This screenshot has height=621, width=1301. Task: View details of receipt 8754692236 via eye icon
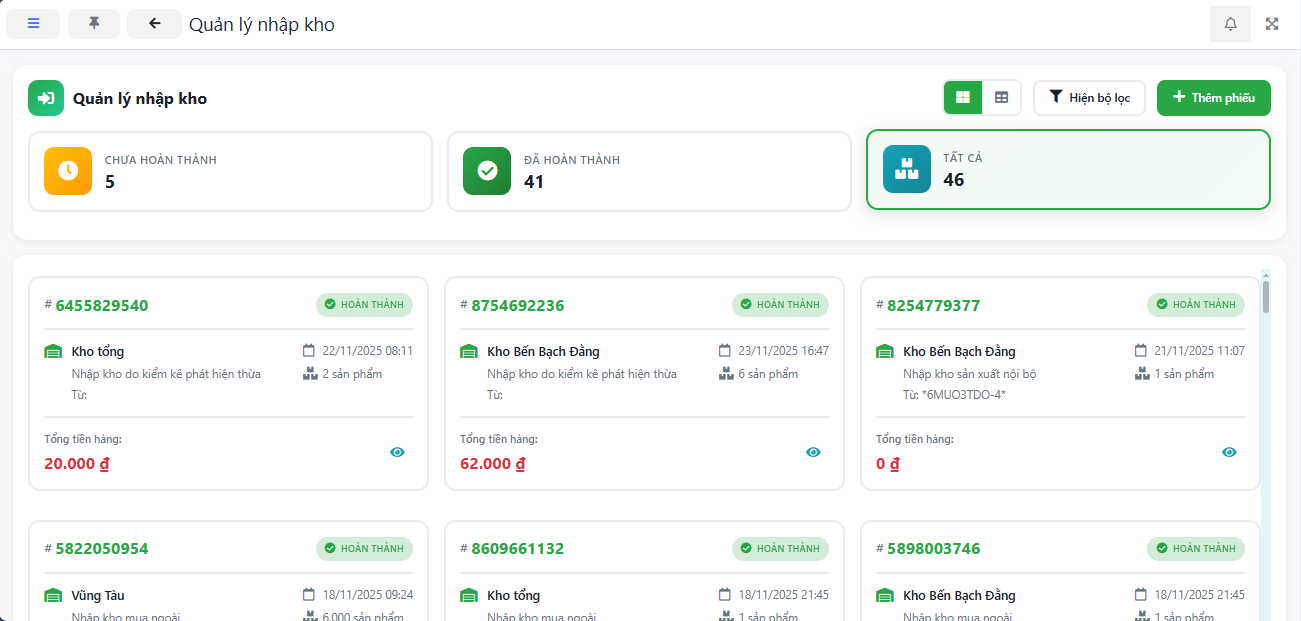coord(813,452)
